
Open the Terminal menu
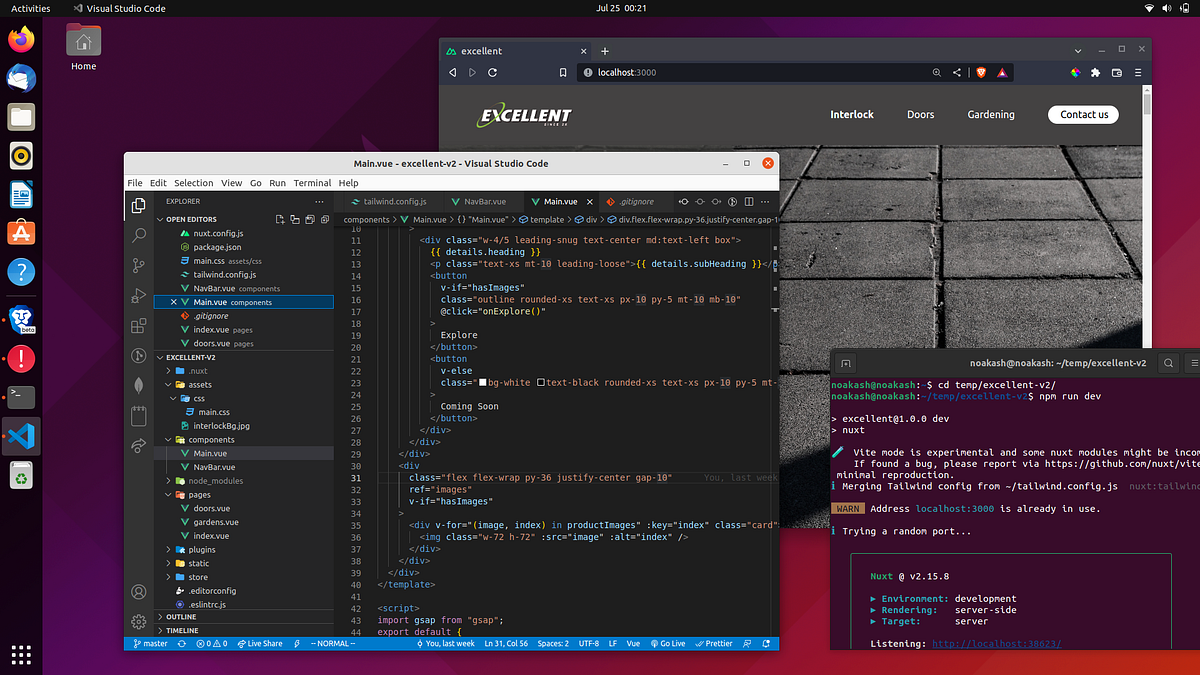pos(312,183)
